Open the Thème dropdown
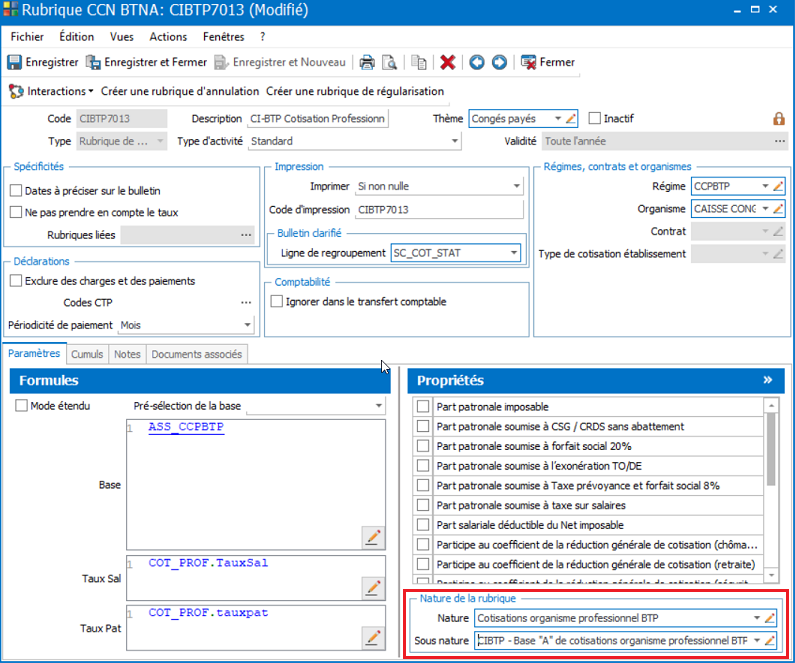 (558, 119)
